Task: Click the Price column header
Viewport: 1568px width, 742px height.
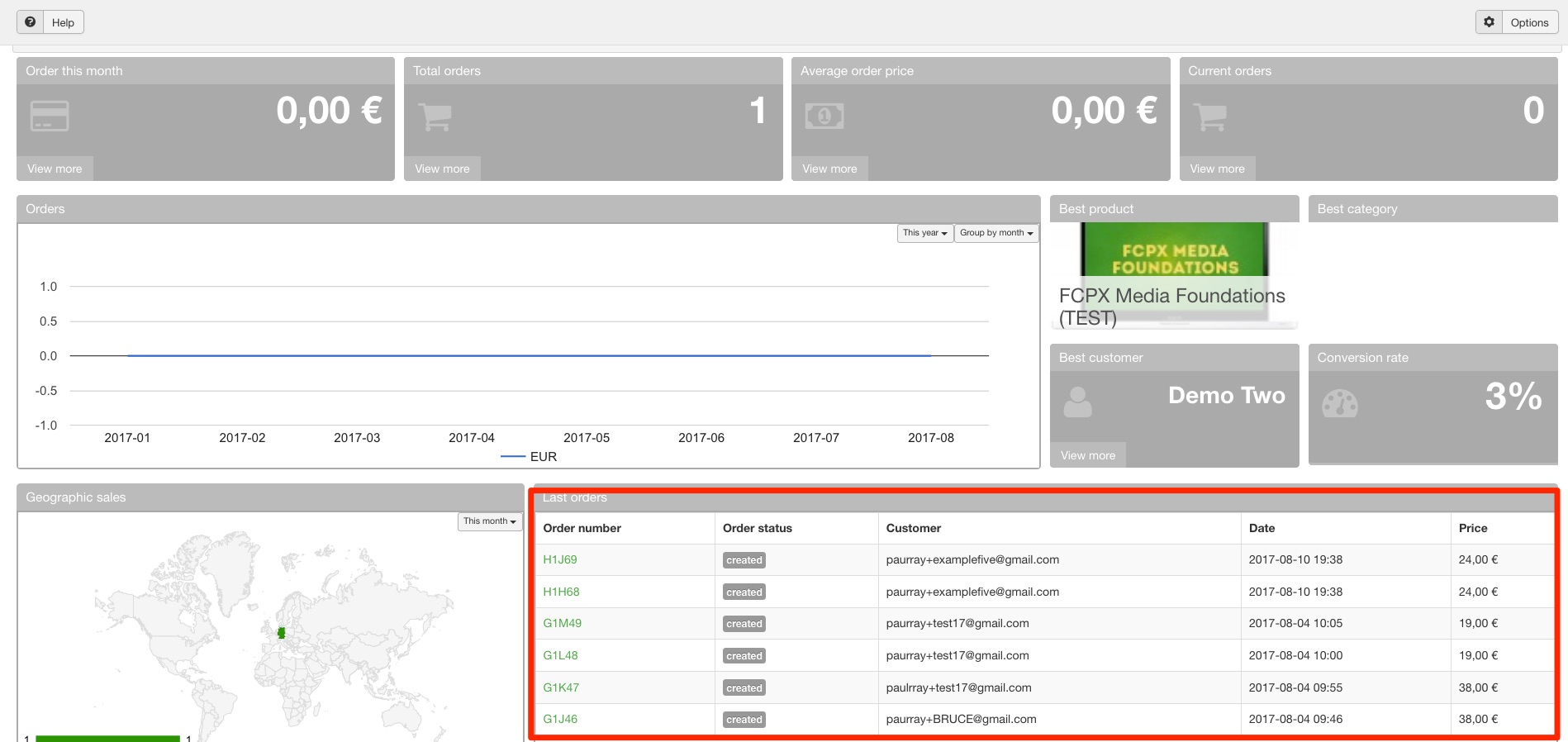Action: click(x=1473, y=528)
